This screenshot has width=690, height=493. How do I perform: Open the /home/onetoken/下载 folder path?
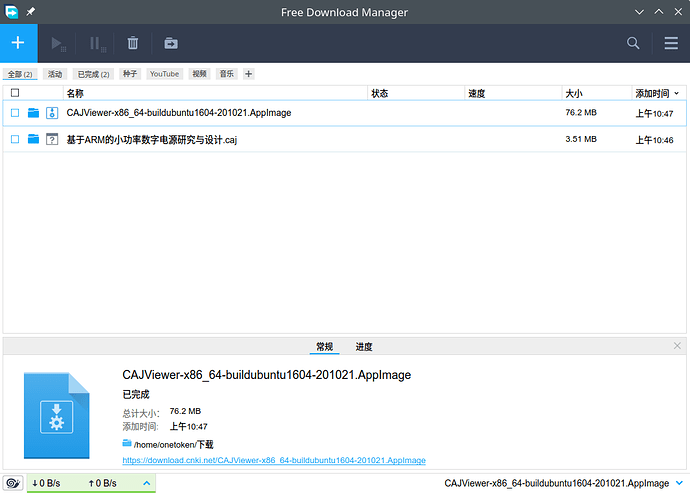click(173, 445)
